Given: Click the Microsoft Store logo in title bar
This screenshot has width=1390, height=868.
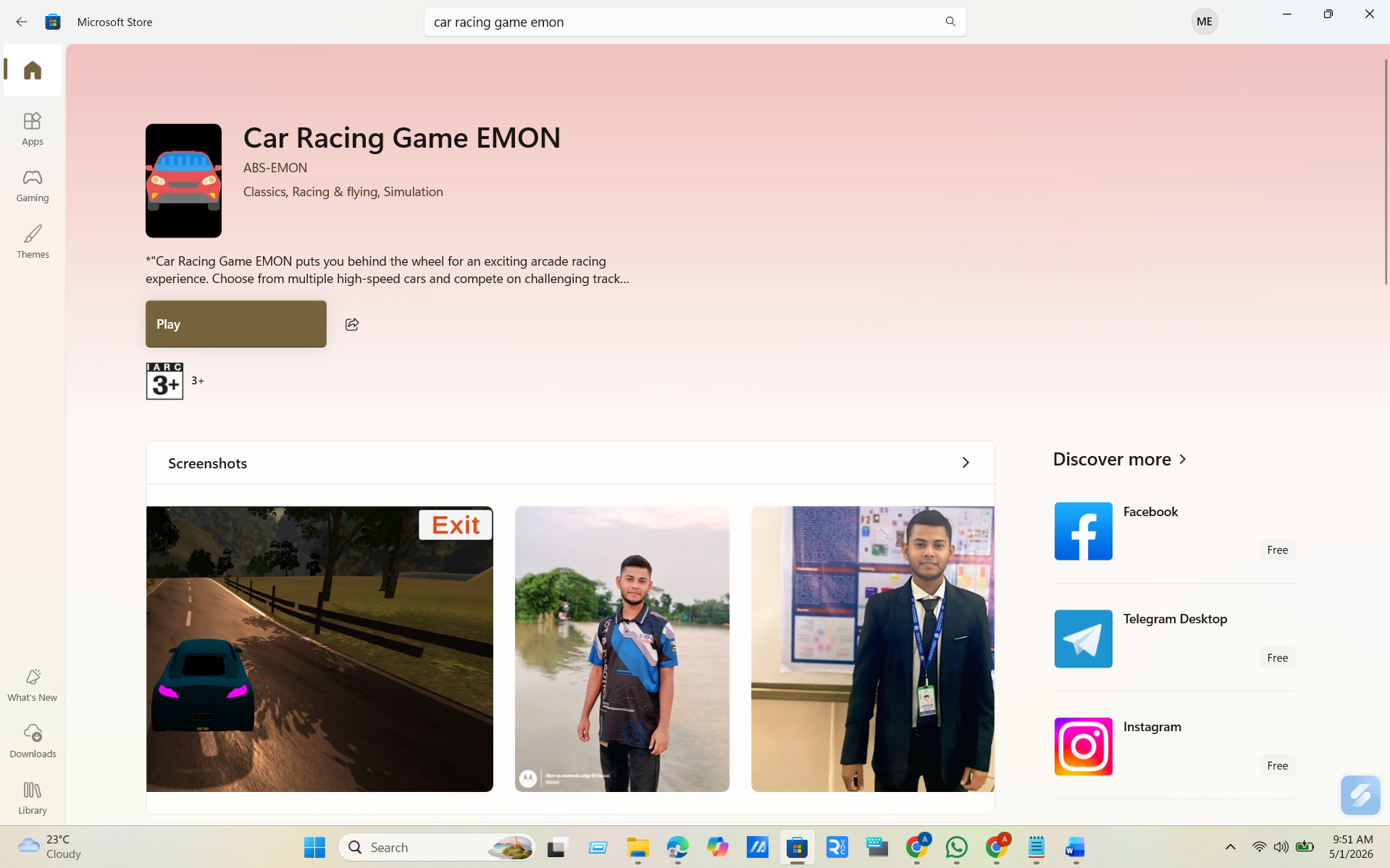Looking at the screenshot, I should (53, 22).
